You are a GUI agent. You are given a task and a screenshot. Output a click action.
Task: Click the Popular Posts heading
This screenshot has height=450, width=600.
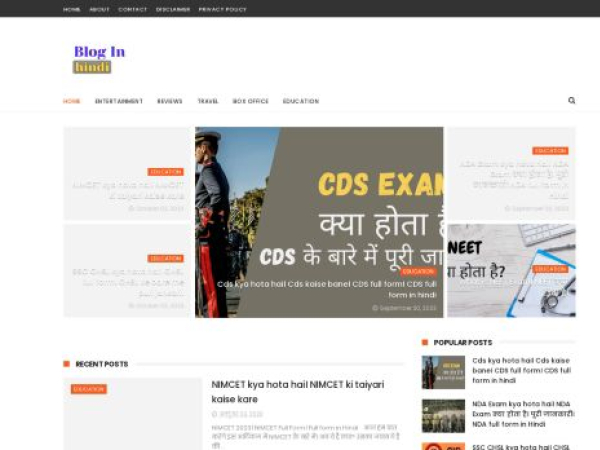click(463, 342)
